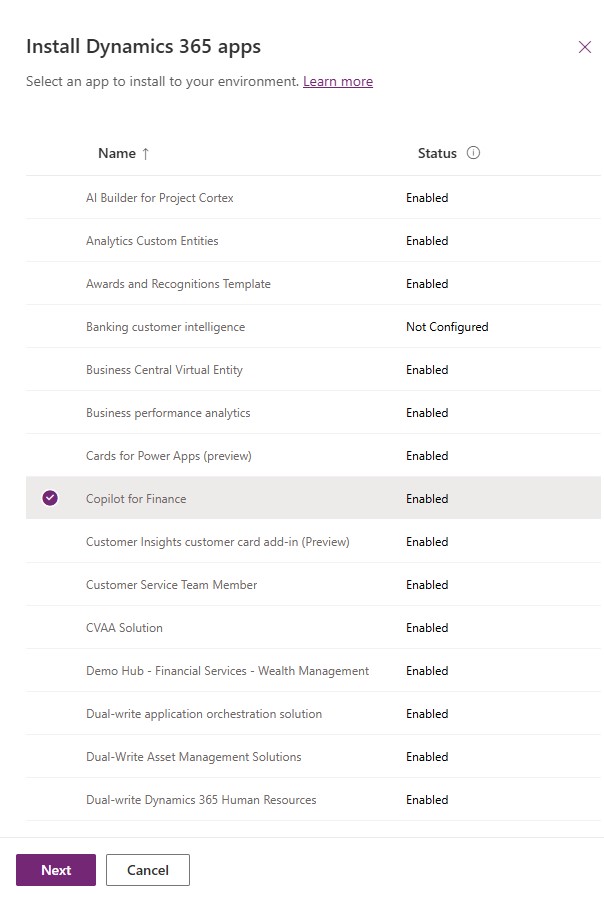The image size is (604, 902).
Task: Select AI Builder for Project Cortex row
Action: (x=314, y=197)
